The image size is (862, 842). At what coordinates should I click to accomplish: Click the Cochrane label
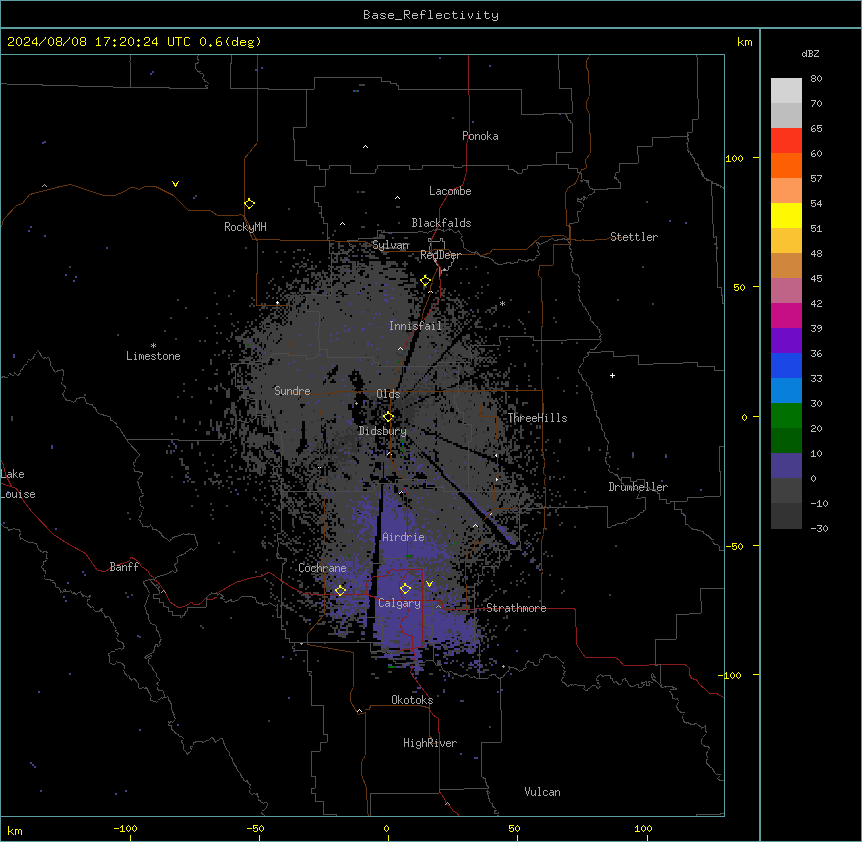point(322,568)
